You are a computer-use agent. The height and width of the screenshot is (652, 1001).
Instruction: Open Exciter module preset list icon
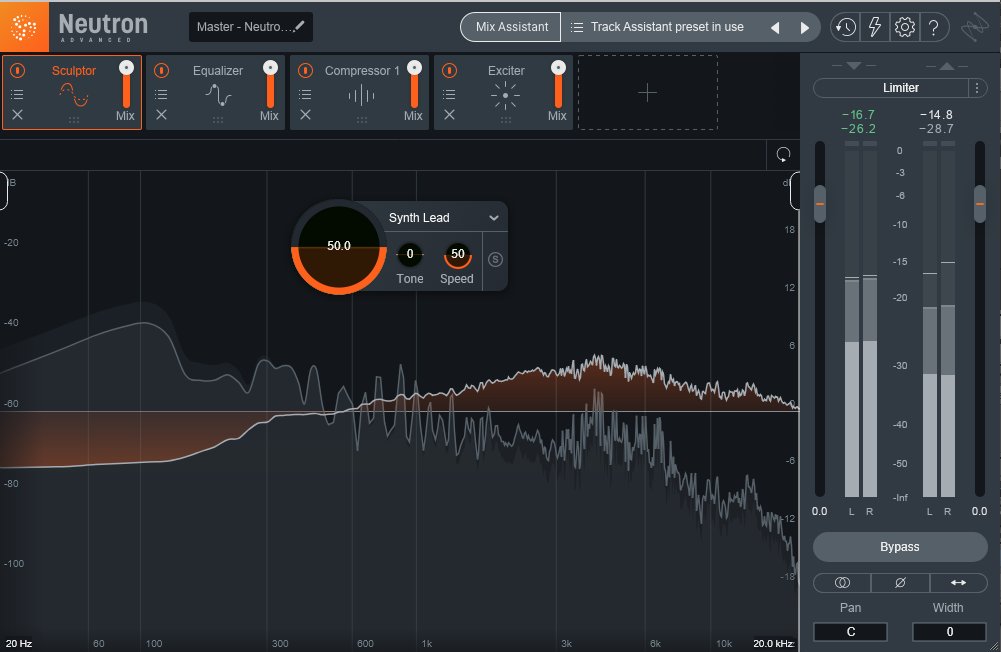[x=449, y=95]
